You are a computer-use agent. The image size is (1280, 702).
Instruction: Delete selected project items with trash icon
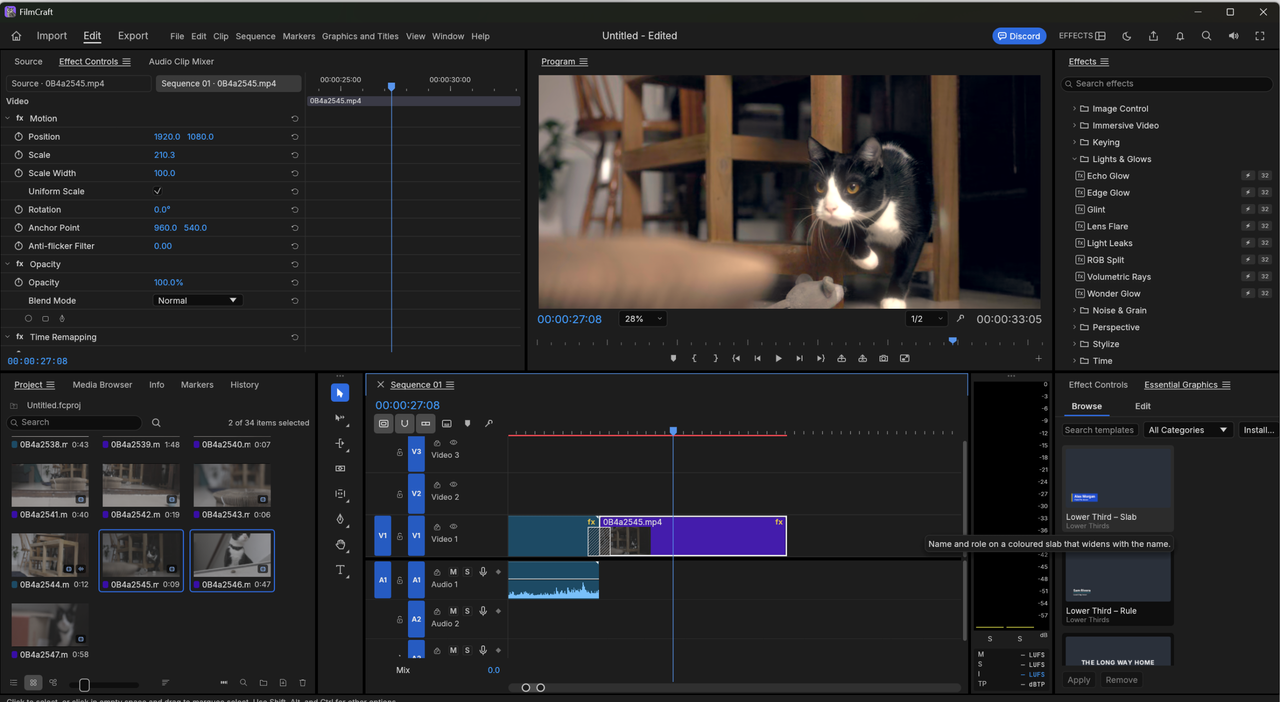point(303,683)
